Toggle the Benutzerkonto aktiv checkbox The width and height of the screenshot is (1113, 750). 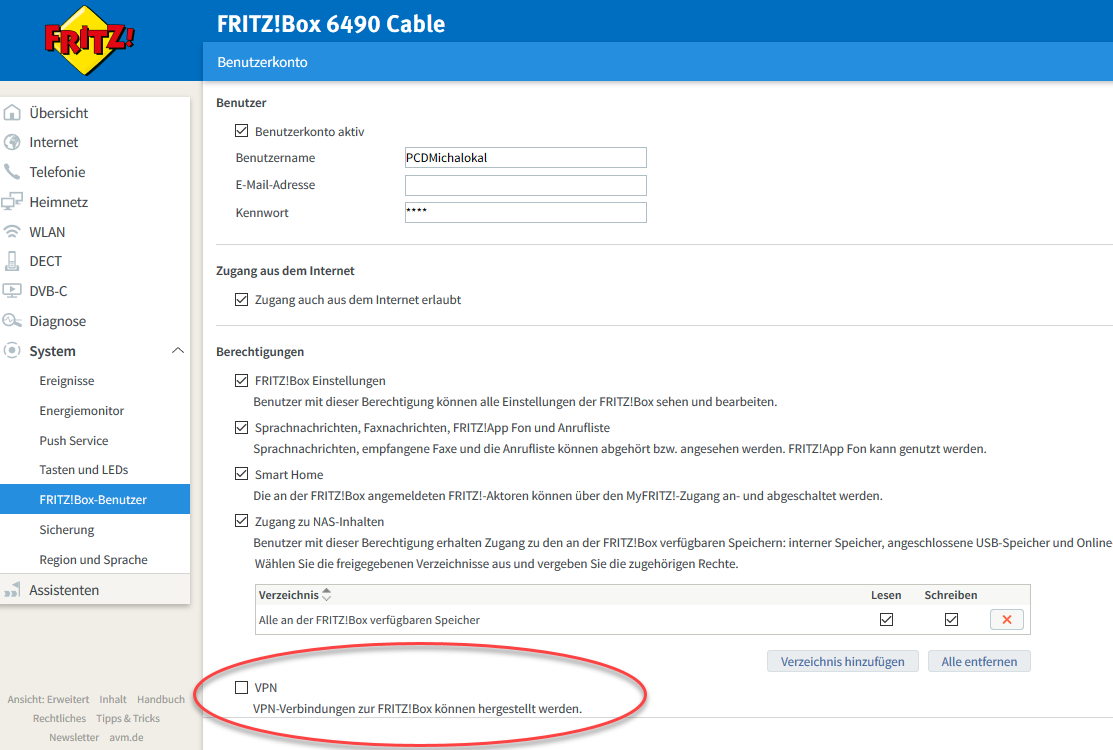pyautogui.click(x=241, y=131)
